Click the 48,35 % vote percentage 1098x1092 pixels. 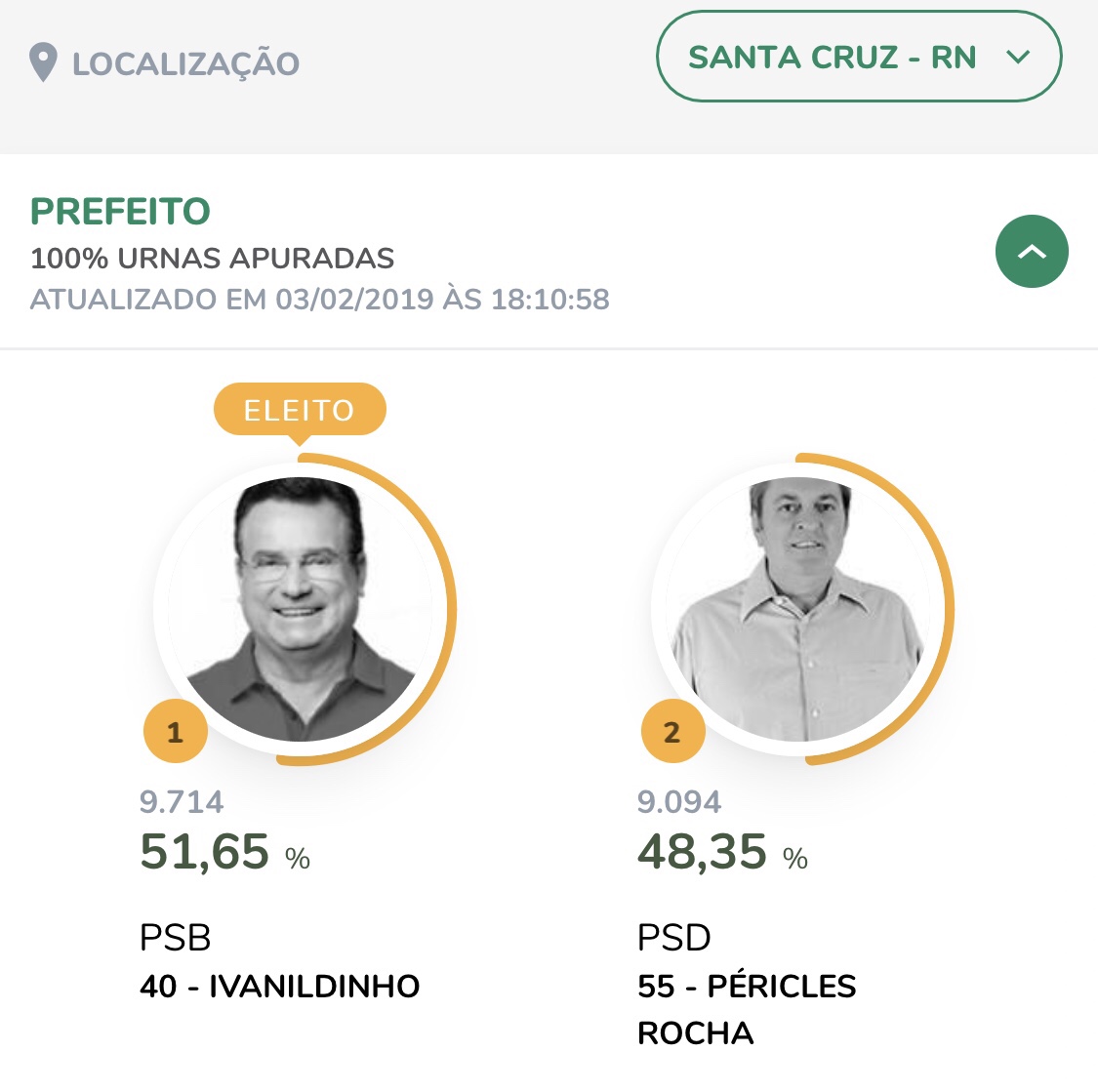click(x=722, y=852)
